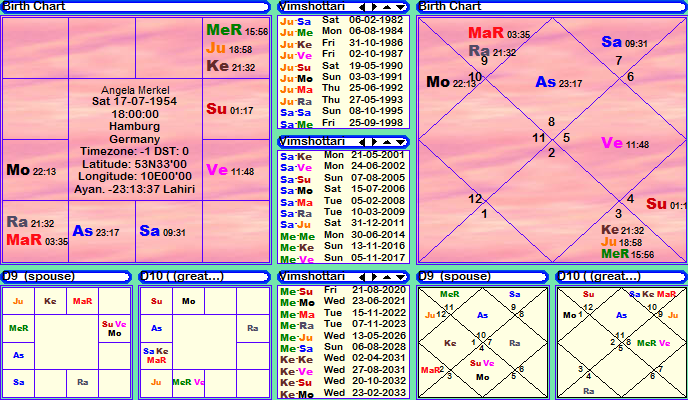Image resolution: width=688 pixels, height=400 pixels.
Task: Expand the down arrow in the bottom Vimshottari header
Action: pos(400,277)
